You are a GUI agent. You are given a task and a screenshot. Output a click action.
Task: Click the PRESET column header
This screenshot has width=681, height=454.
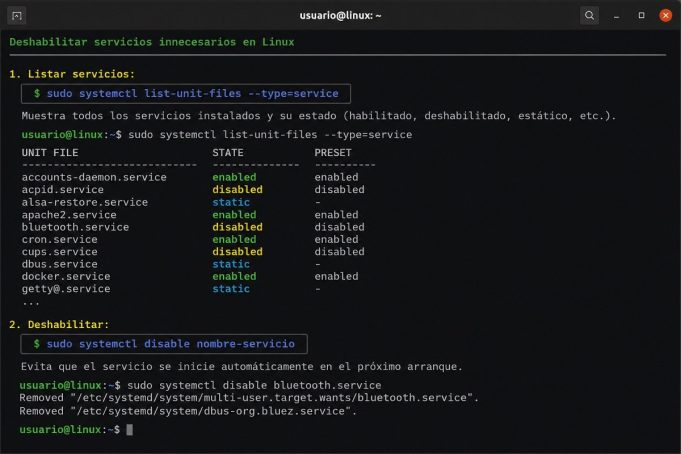click(333, 153)
